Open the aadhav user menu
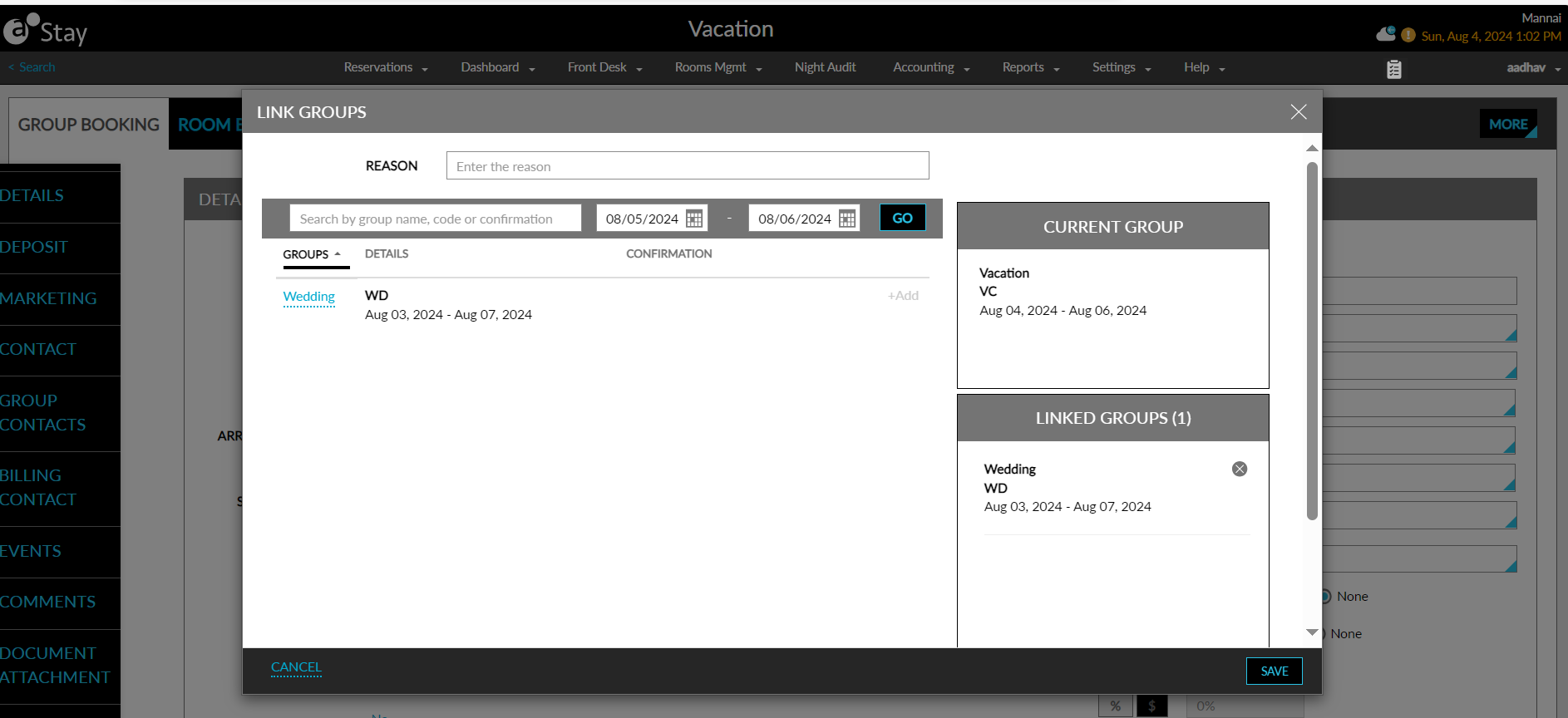 (x=1533, y=68)
